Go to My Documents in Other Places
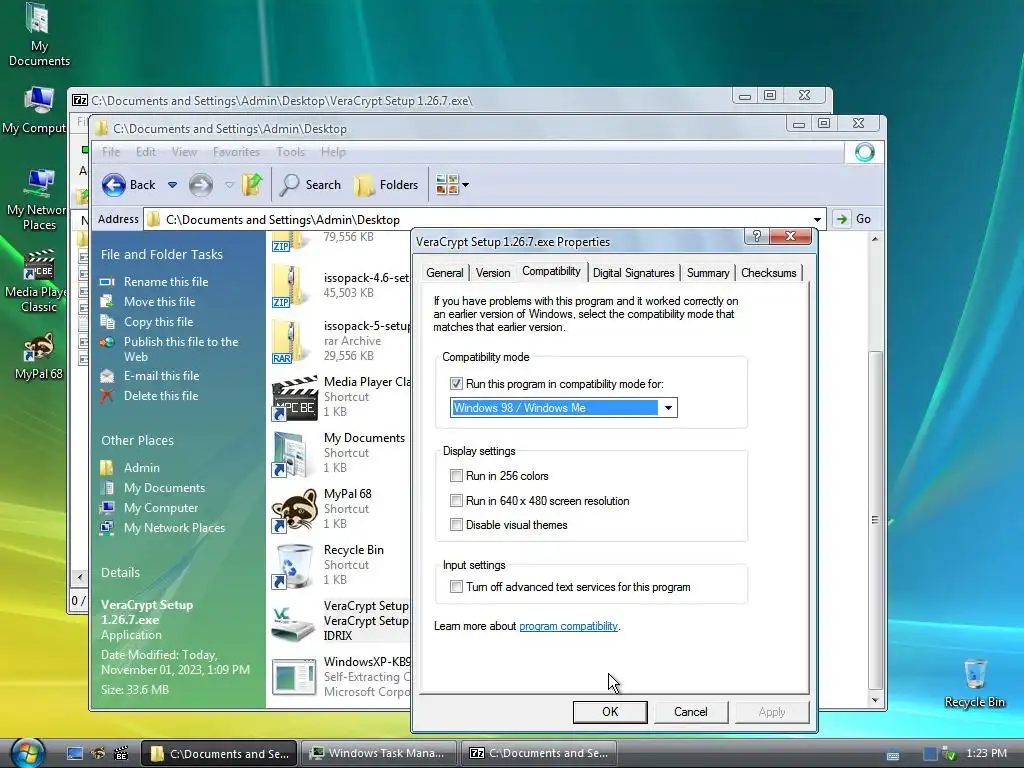The image size is (1024, 768). [165, 488]
